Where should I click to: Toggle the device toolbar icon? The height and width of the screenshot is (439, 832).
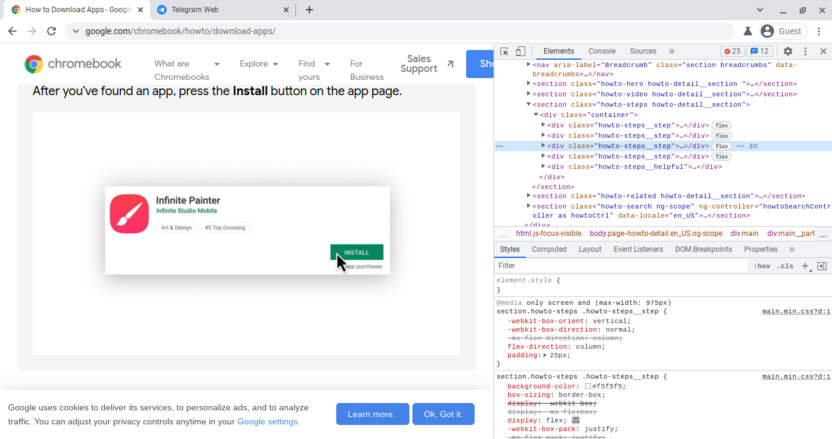coord(521,51)
